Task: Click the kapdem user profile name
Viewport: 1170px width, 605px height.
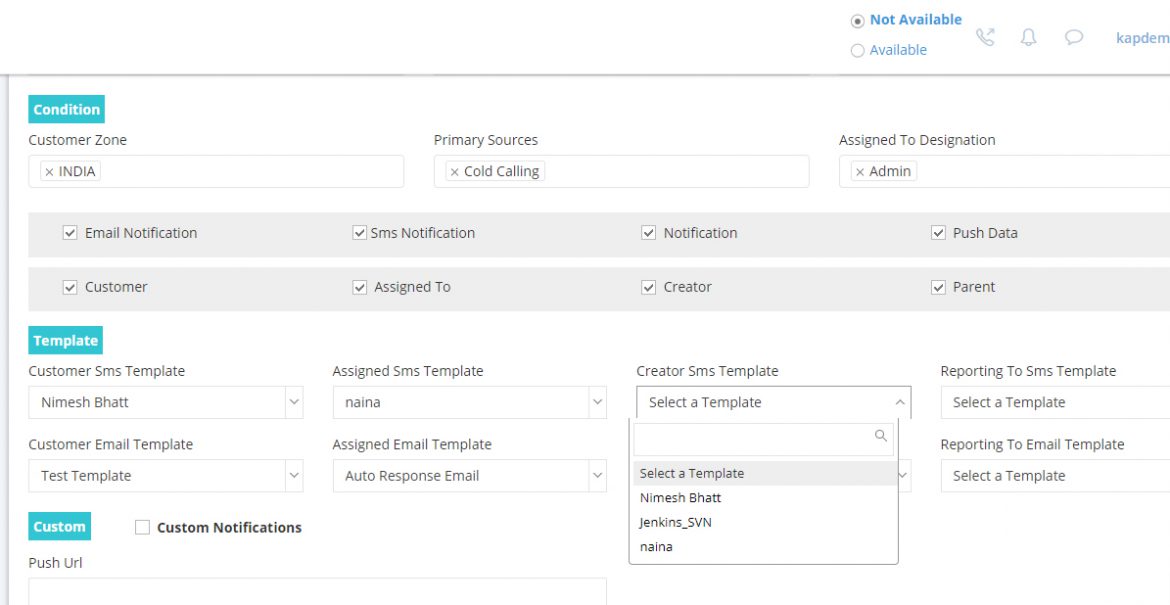Action: point(1142,38)
